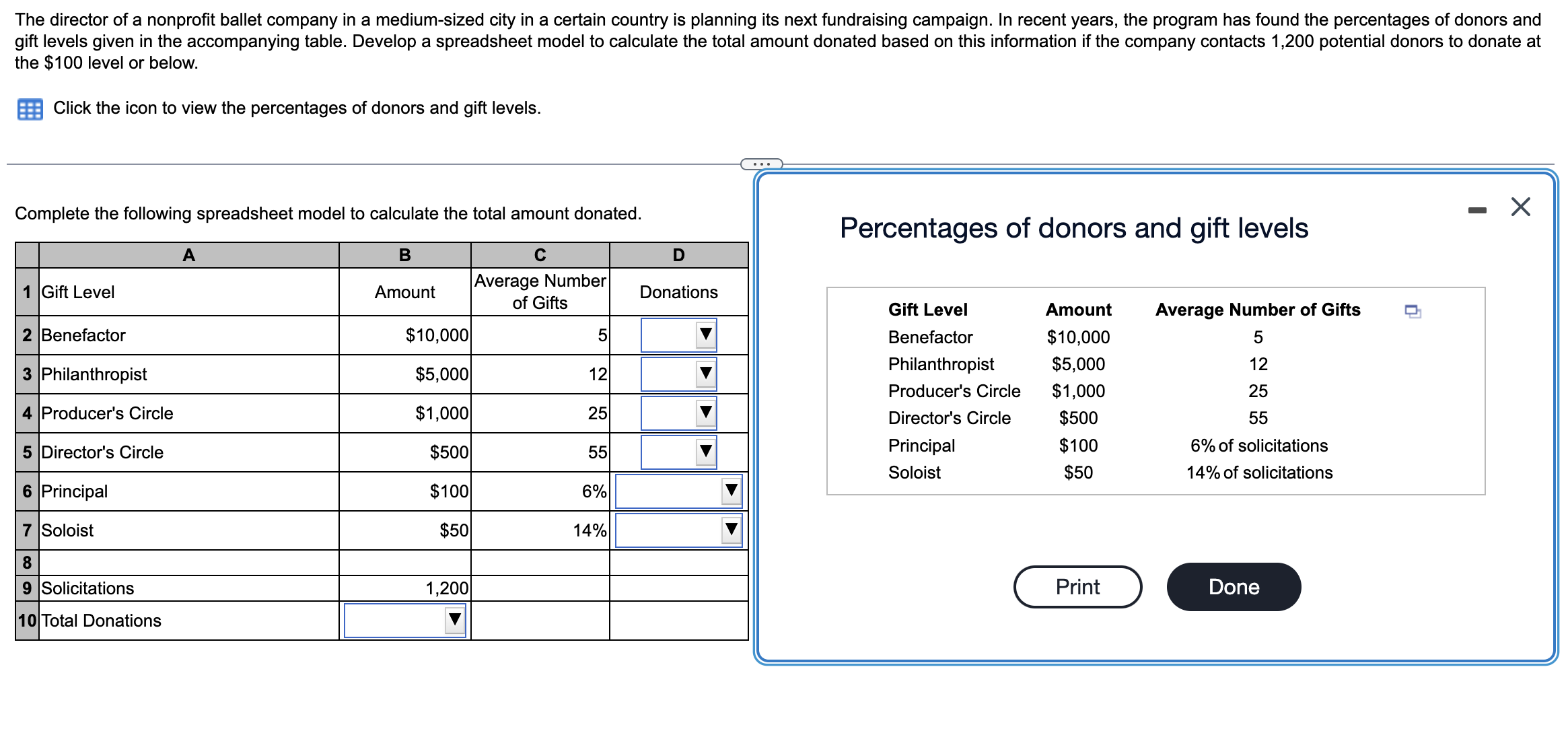Minimize the percentages of donors popup
This screenshot has height=735, width=1568.
[x=1476, y=209]
